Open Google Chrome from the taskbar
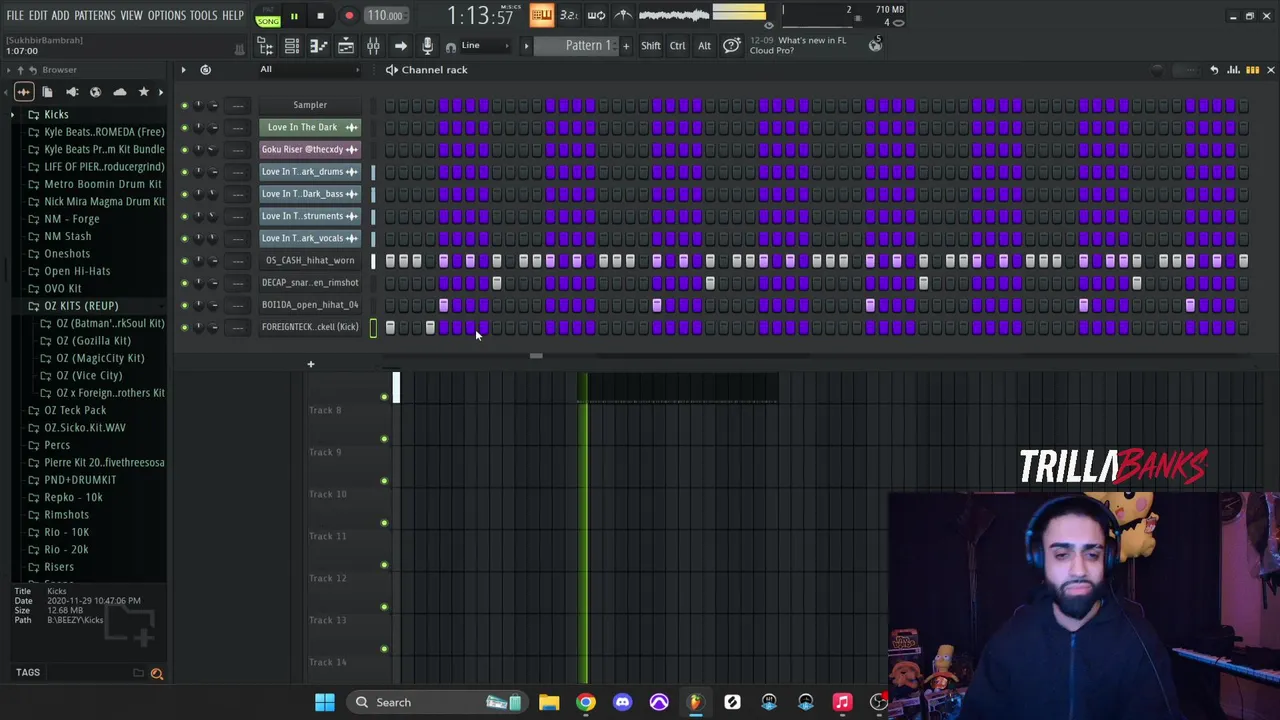 pos(586,702)
